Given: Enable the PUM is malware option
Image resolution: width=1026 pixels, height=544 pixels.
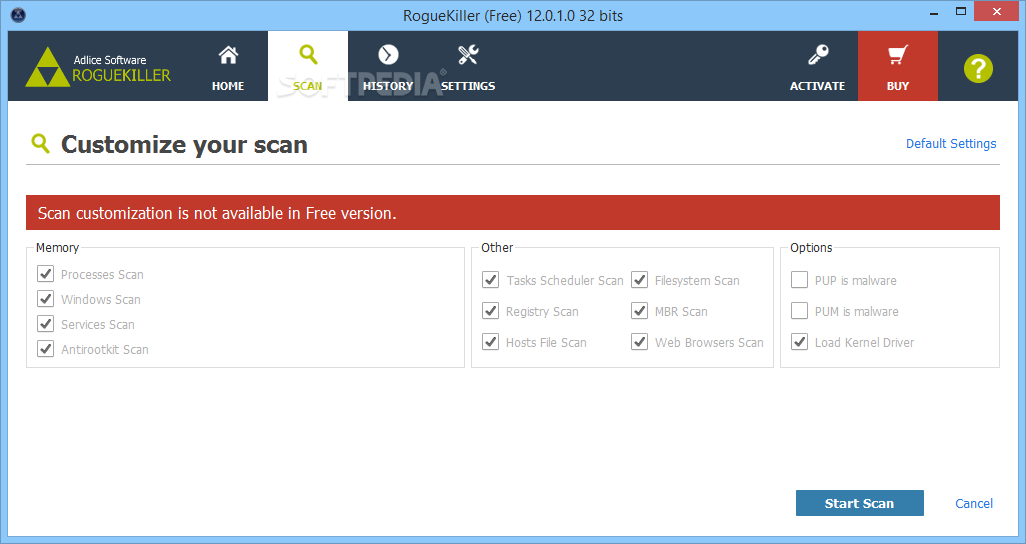Looking at the screenshot, I should 799,310.
